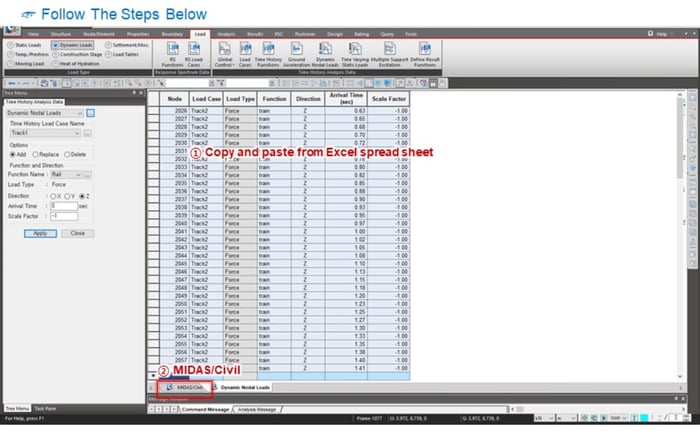Click ellipsis button next to Function Name
This screenshot has height=435, width=700.
[88, 175]
